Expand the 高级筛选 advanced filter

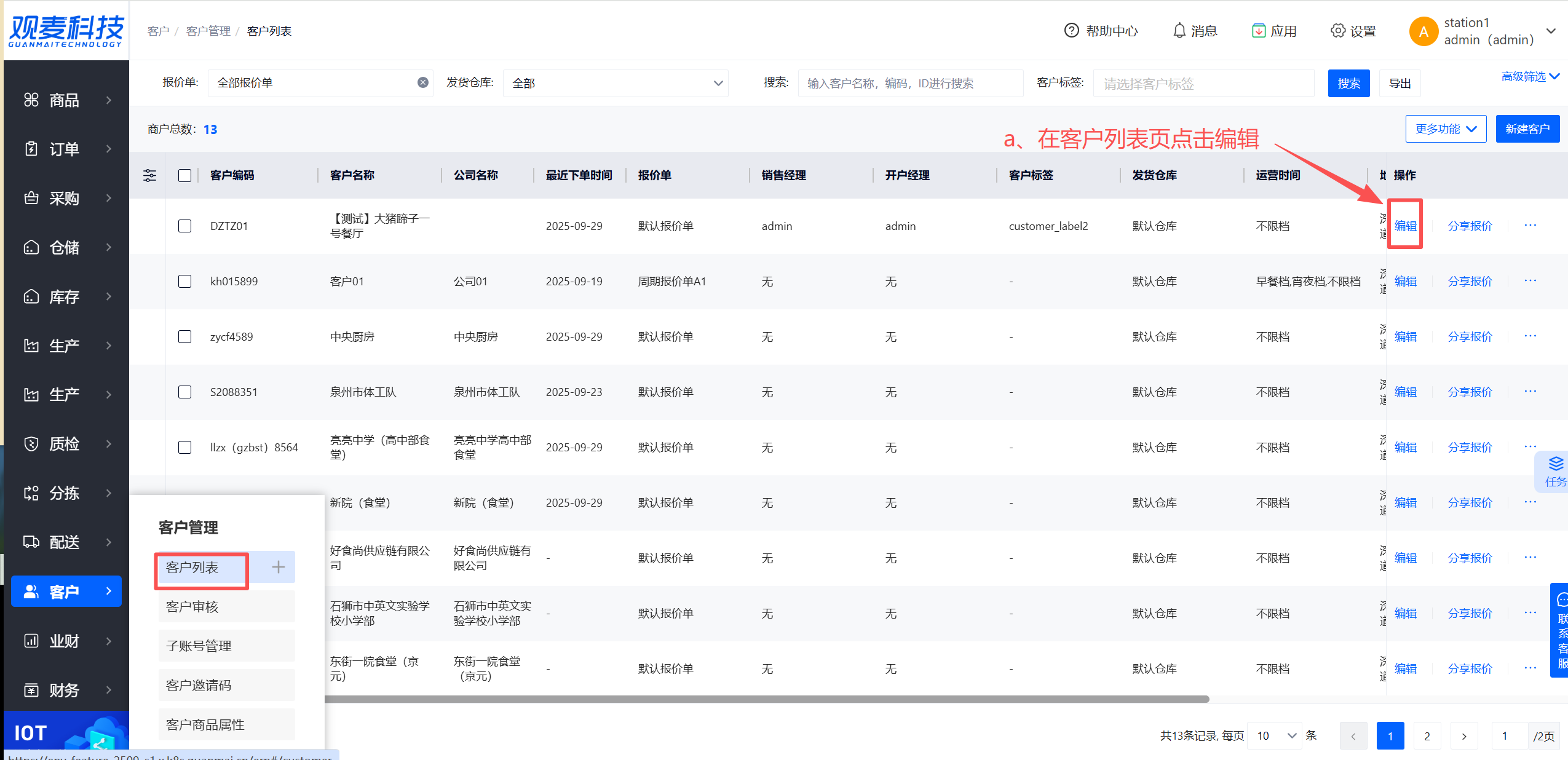[x=1530, y=76]
